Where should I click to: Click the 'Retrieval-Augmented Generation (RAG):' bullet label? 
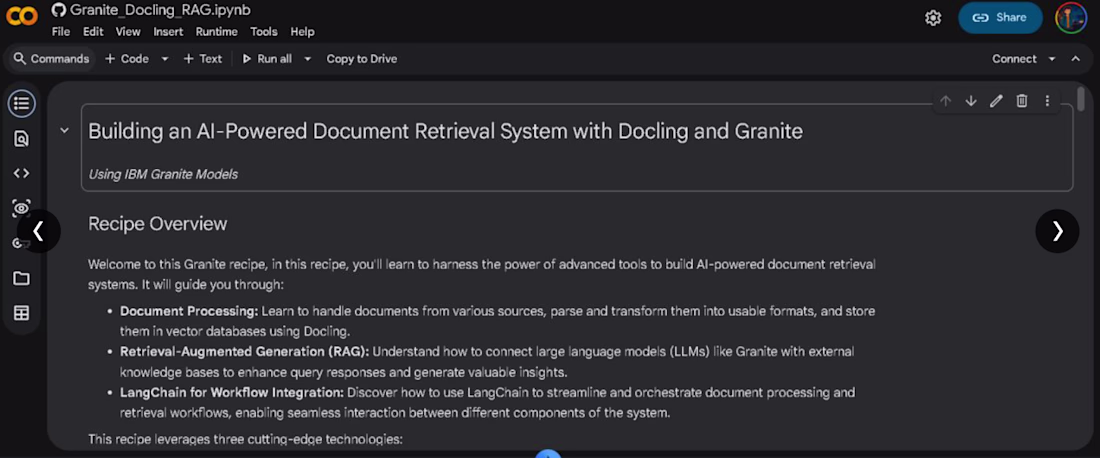point(244,351)
